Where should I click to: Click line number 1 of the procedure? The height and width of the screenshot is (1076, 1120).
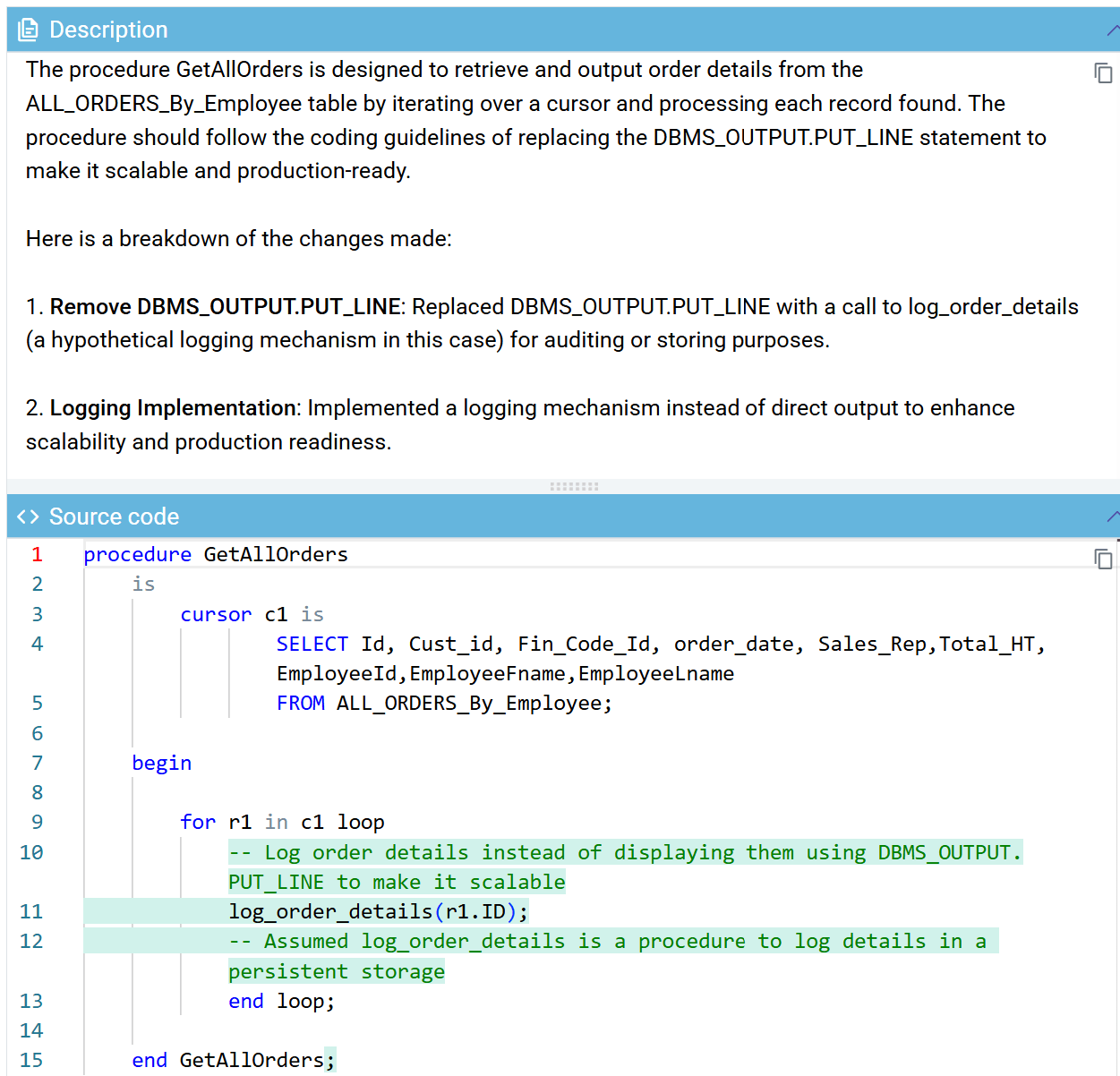point(37,554)
